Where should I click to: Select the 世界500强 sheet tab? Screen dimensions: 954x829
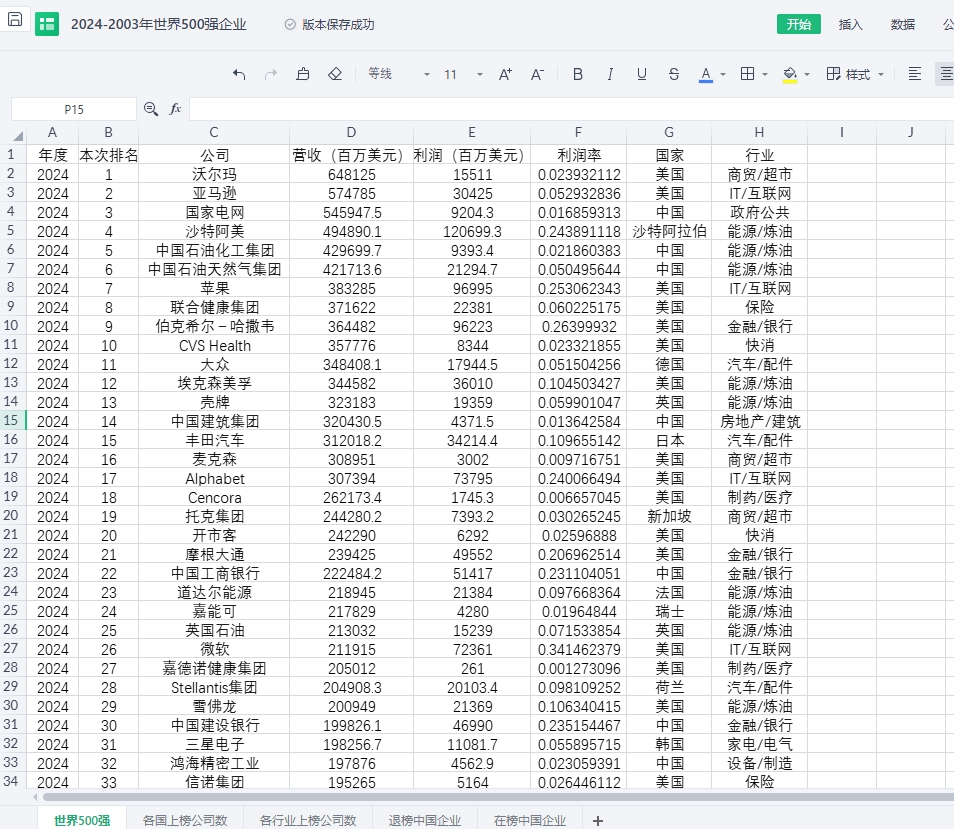(82, 820)
